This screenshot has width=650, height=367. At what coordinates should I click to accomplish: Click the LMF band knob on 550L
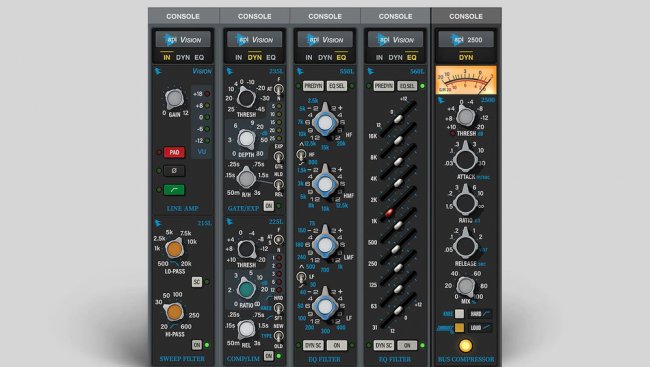[x=325, y=244]
